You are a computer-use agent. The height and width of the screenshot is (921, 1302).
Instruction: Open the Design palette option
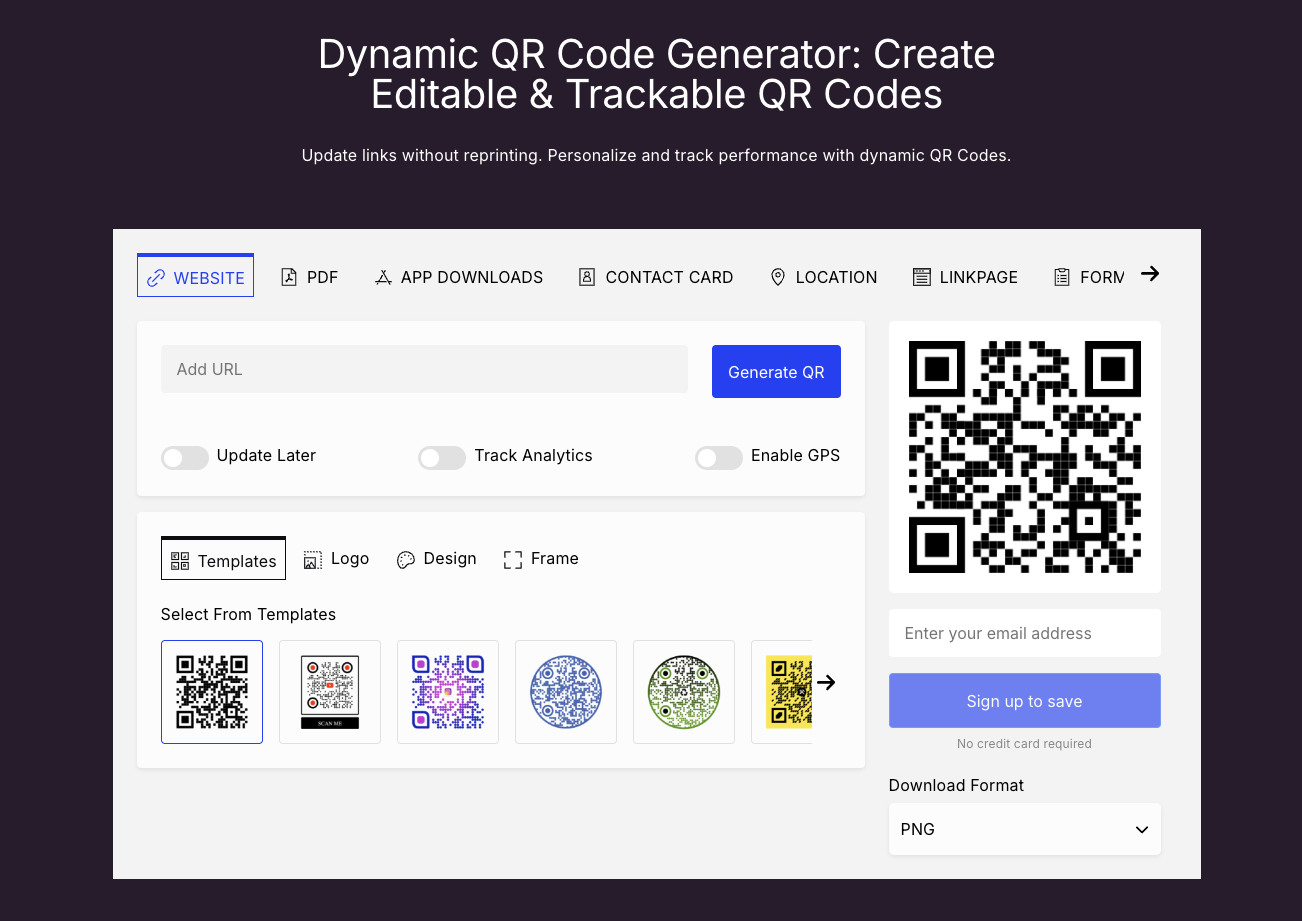(x=405, y=559)
